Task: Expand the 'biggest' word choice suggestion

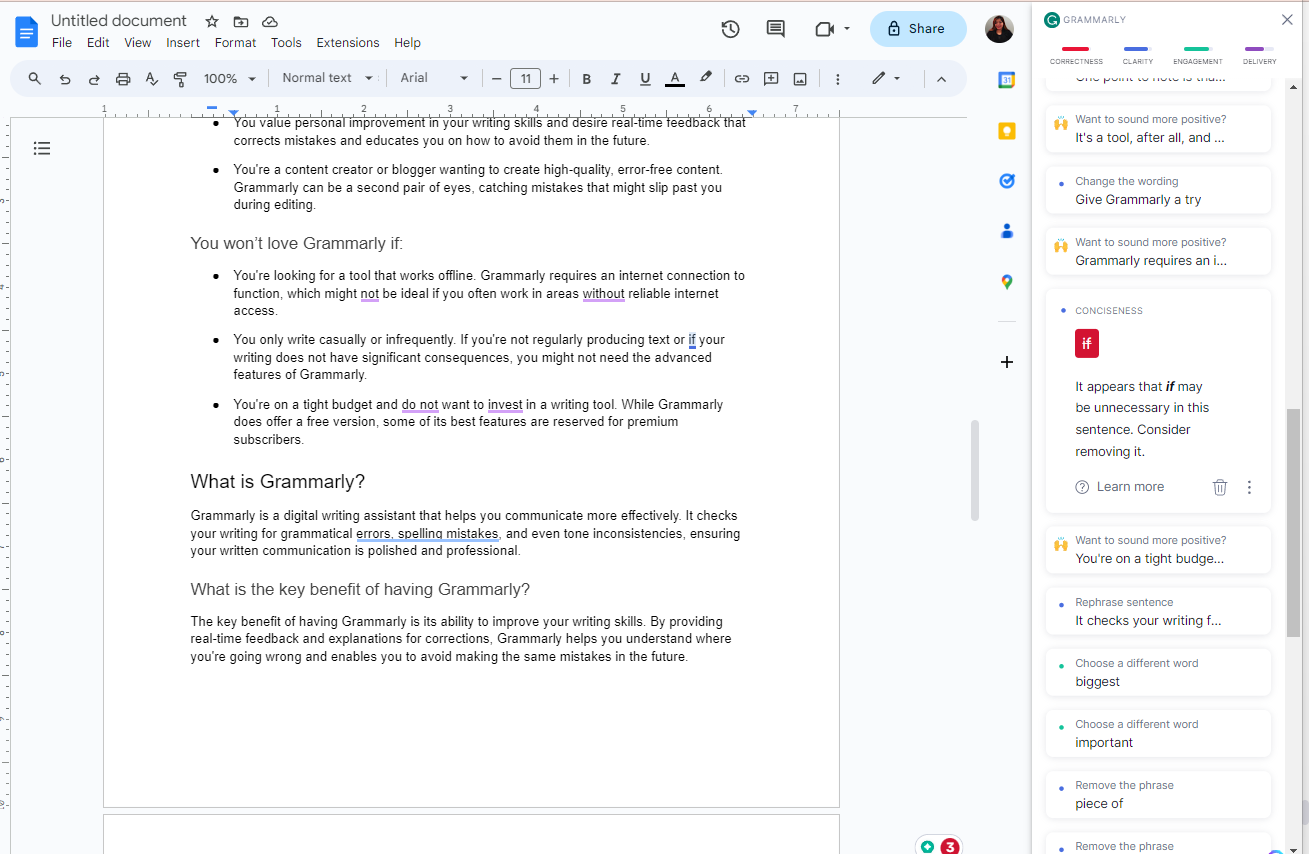Action: [1158, 672]
